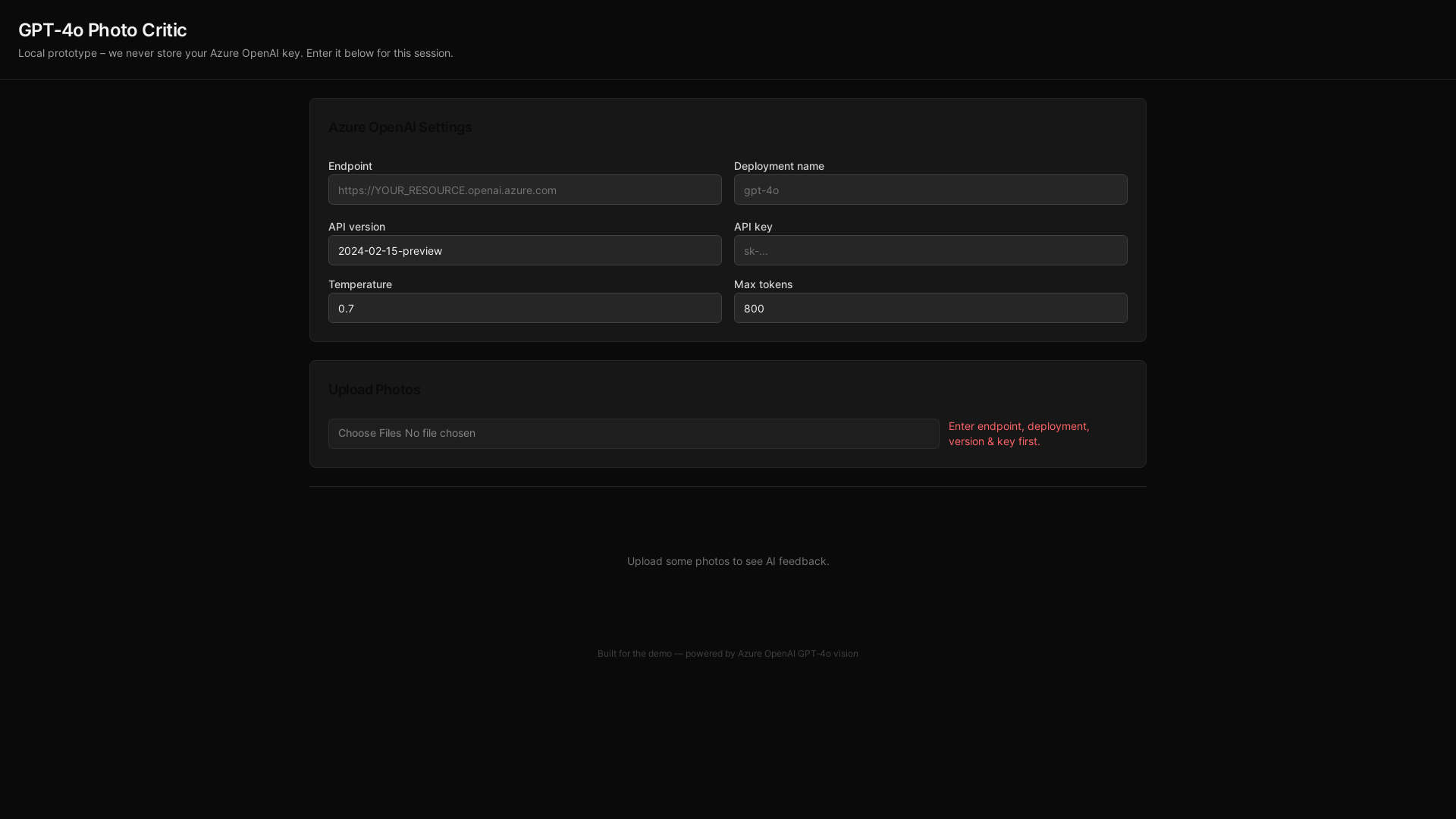Click the Endpoint field label
Image resolution: width=1456 pixels, height=819 pixels.
click(350, 166)
